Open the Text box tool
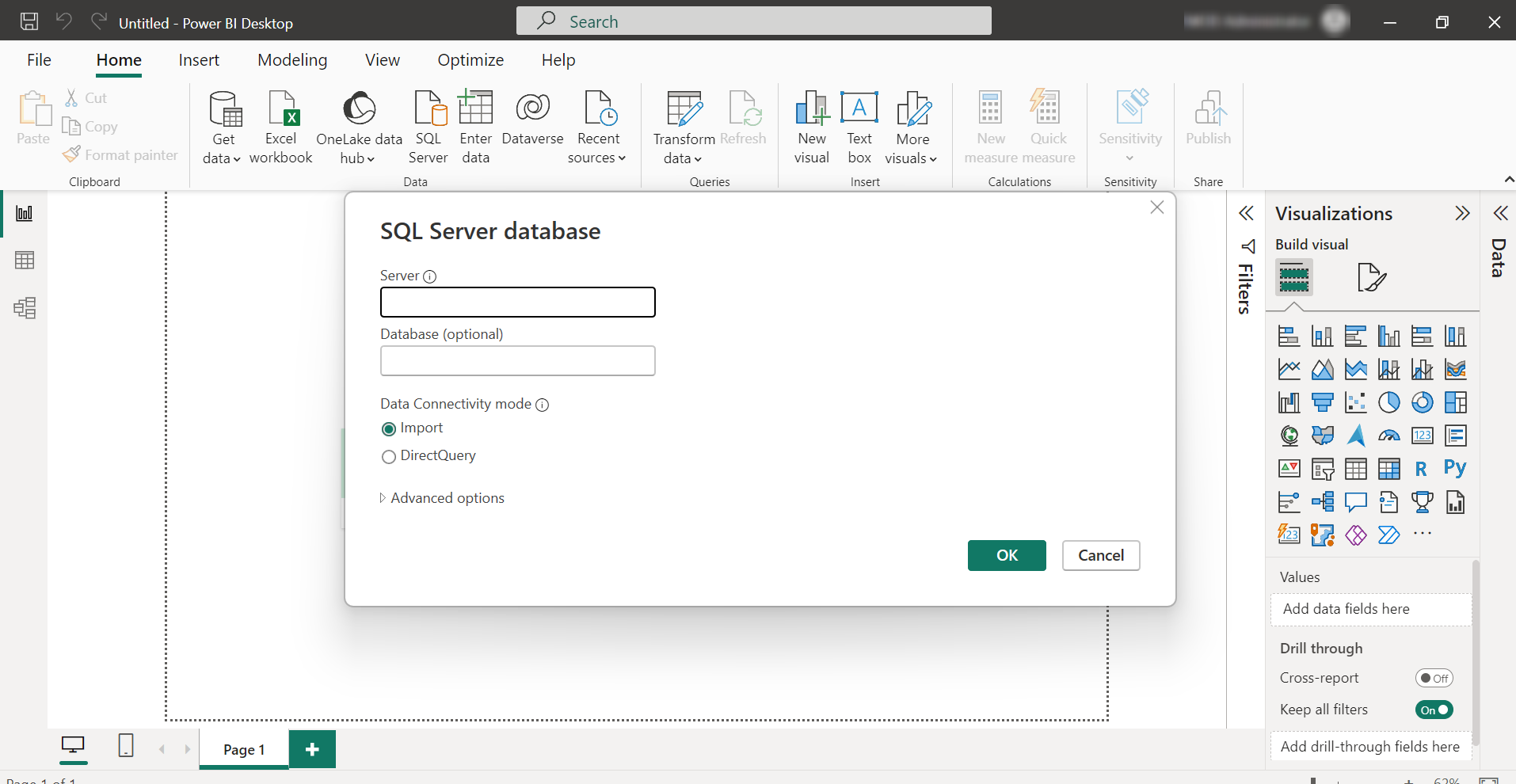Image resolution: width=1516 pixels, height=784 pixels. [x=860, y=127]
